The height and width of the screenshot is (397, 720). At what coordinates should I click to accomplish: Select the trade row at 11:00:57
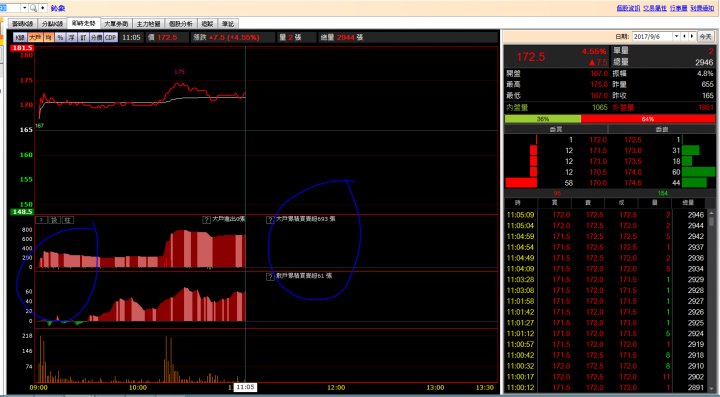[605, 344]
